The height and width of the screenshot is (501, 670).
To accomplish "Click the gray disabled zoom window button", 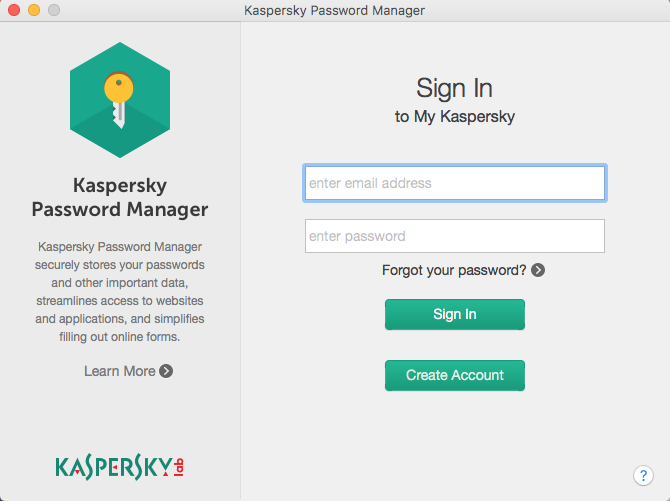I will pyautogui.click(x=53, y=11).
